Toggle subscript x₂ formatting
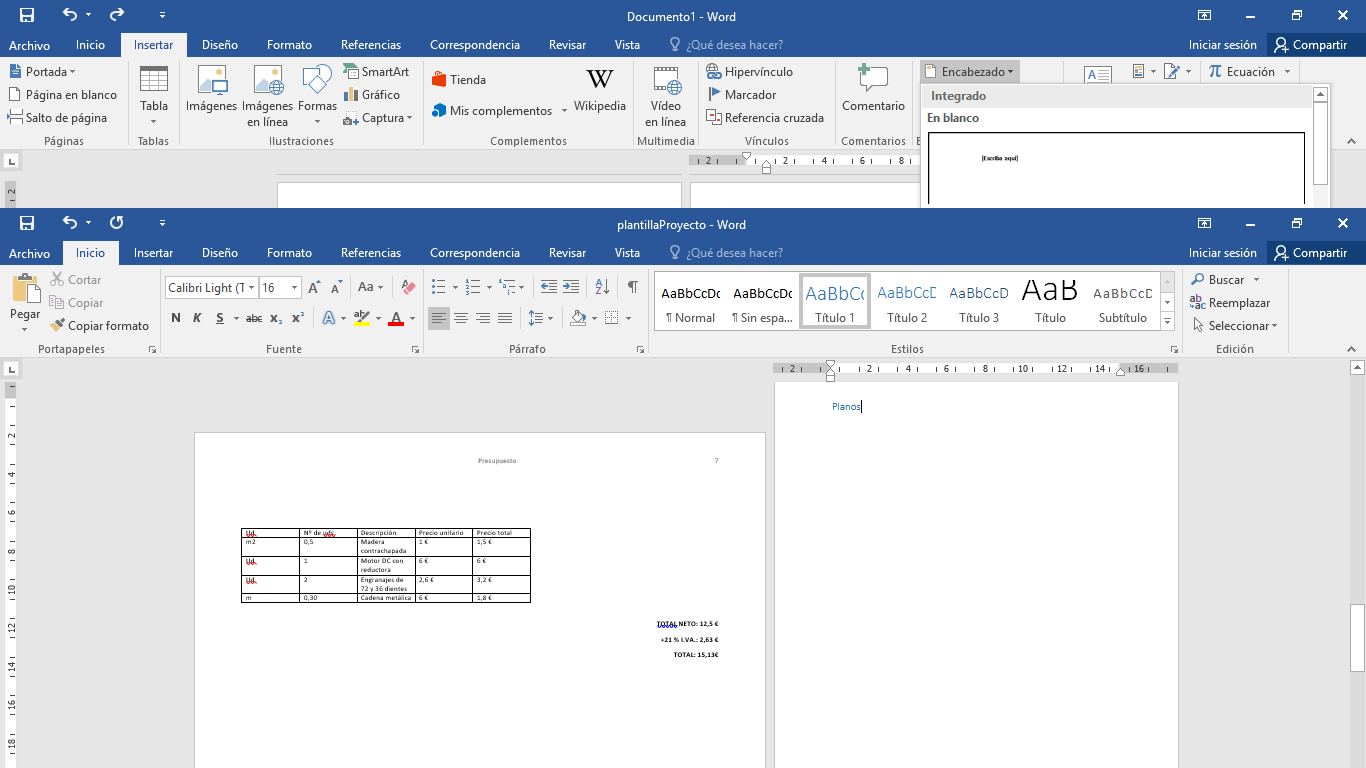Screen dimensions: 1366x768 click(x=276, y=318)
